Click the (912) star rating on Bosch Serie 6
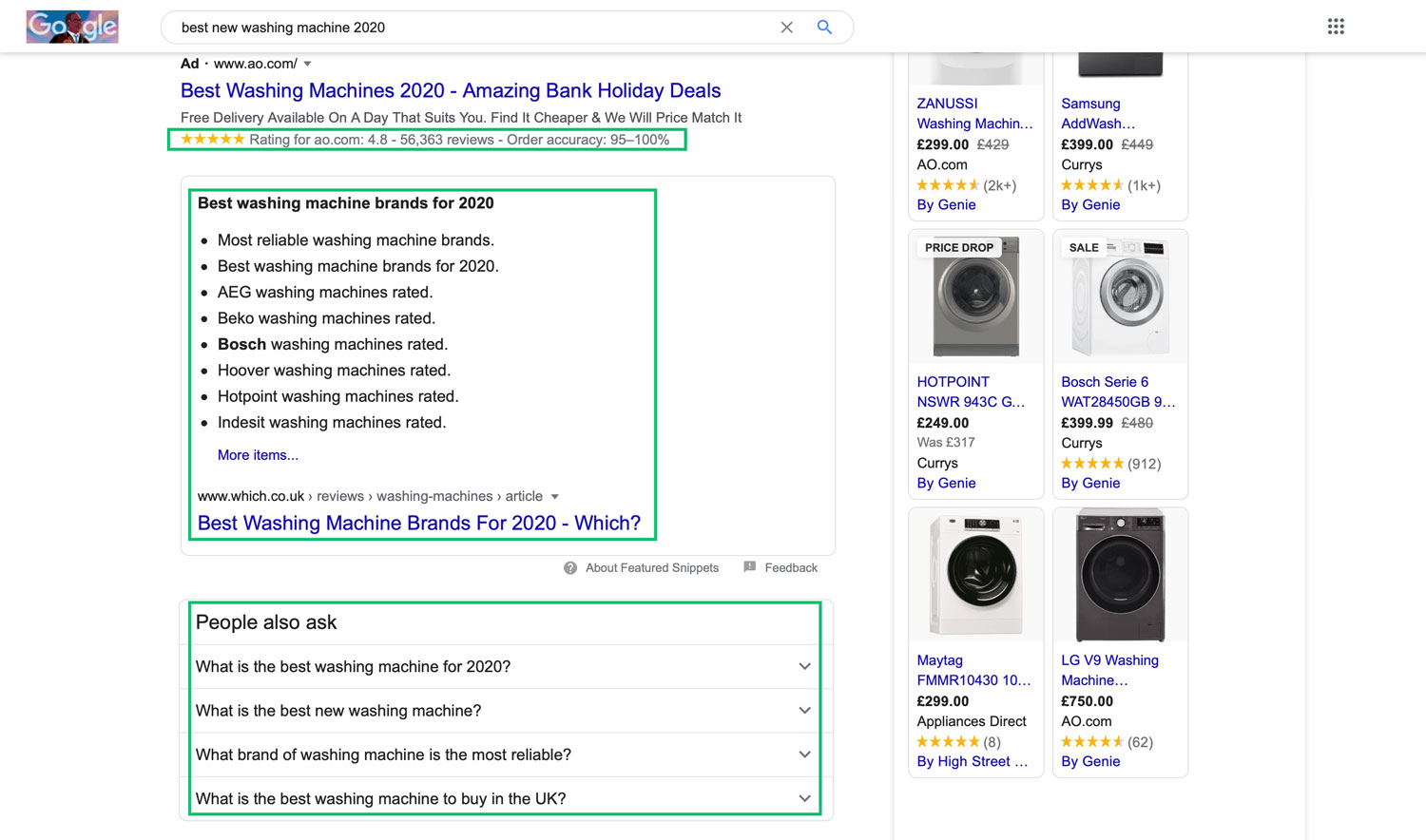Image resolution: width=1426 pixels, height=840 pixels. coord(1110,464)
